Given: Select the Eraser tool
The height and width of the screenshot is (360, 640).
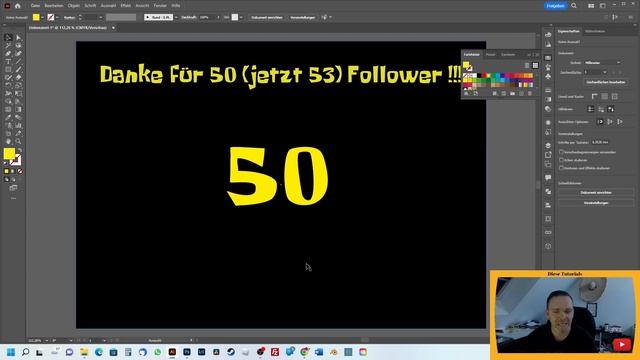Looking at the screenshot, I should pos(18,78).
